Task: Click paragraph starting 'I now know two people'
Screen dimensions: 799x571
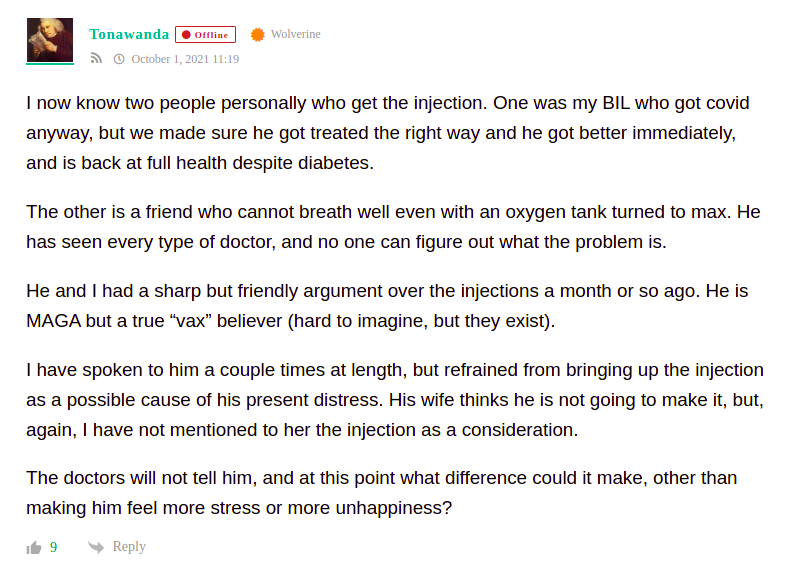Action: coord(388,133)
